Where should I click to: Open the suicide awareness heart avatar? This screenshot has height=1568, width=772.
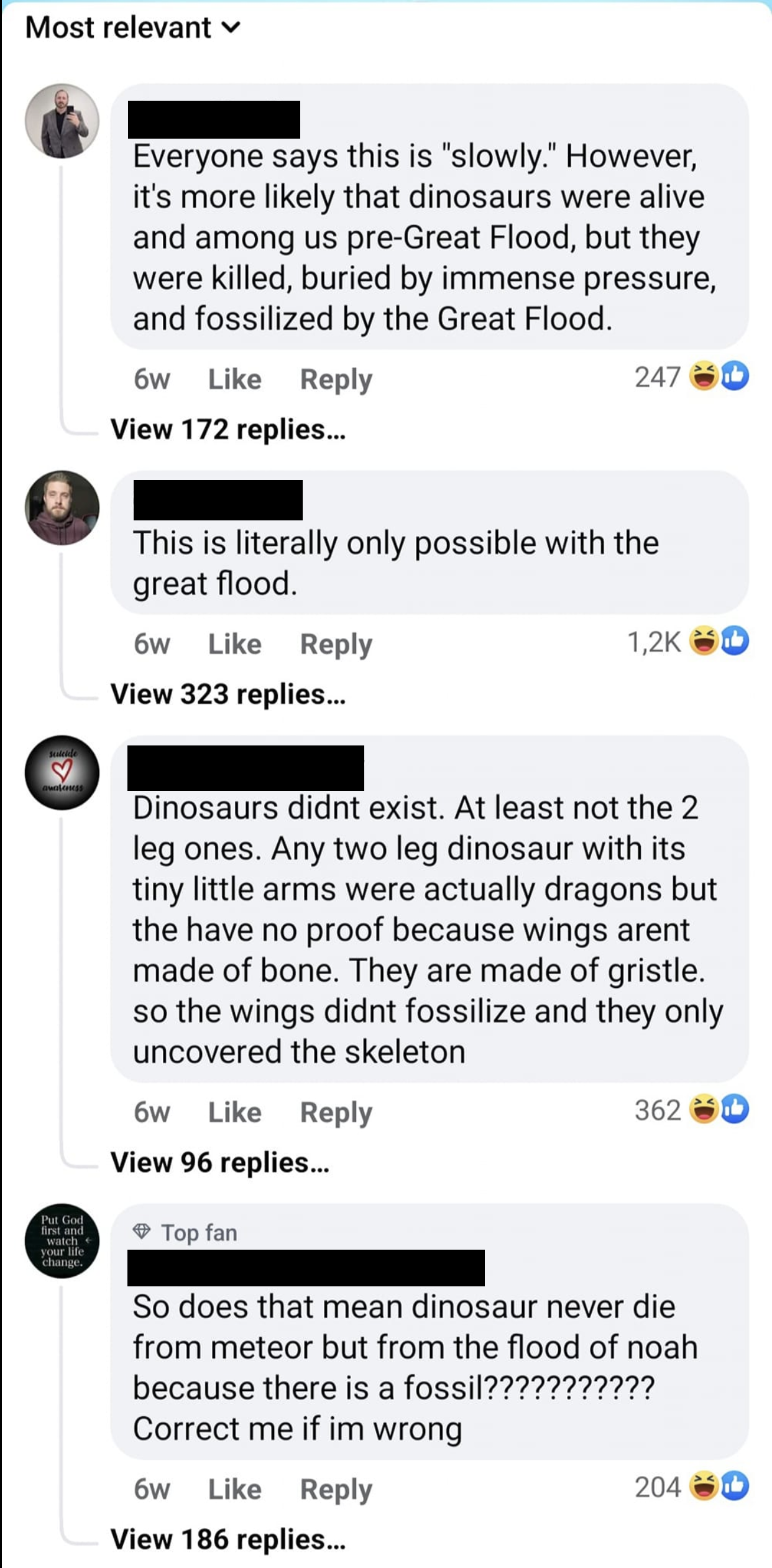pyautogui.click(x=62, y=772)
